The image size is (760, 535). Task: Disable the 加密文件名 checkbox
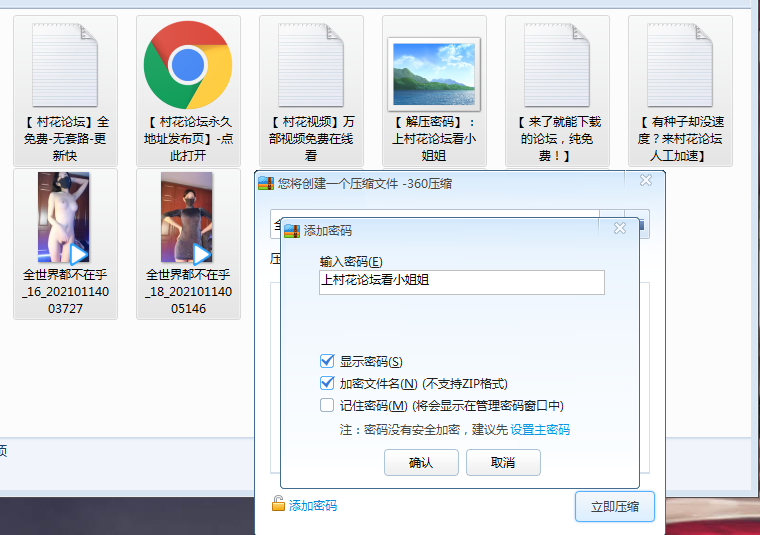(x=327, y=383)
